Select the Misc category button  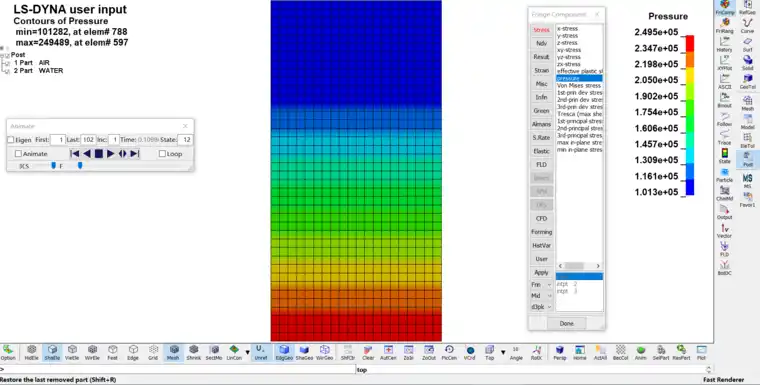tap(541, 84)
